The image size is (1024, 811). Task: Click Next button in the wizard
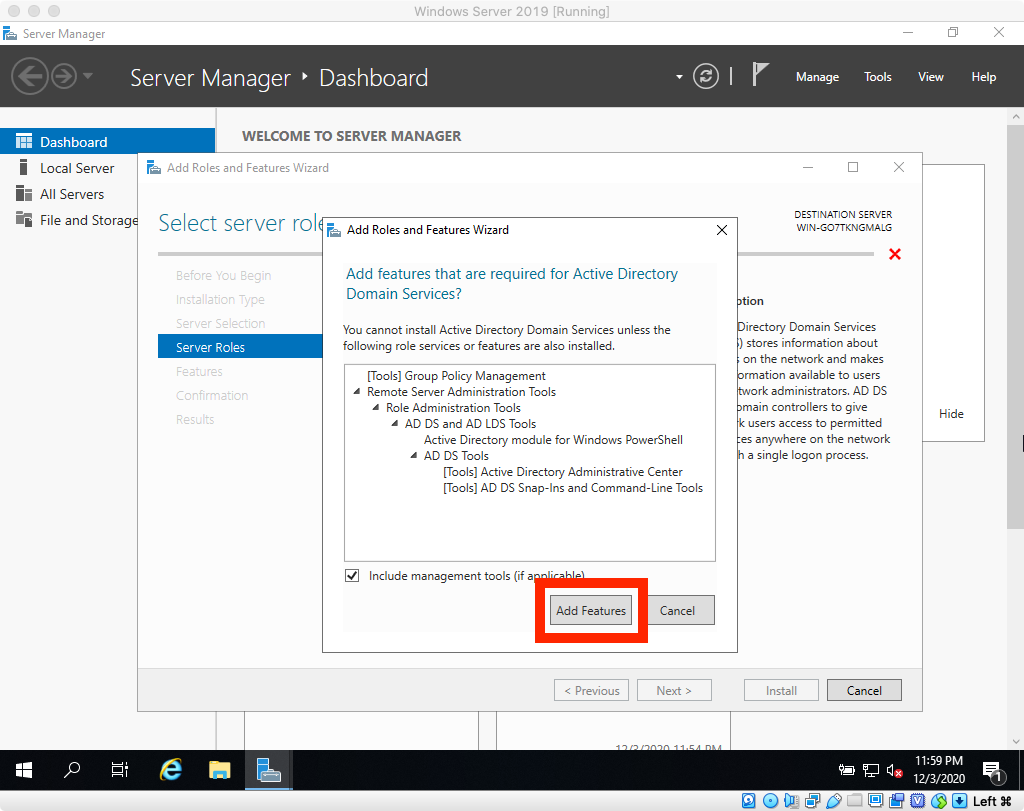[675, 690]
